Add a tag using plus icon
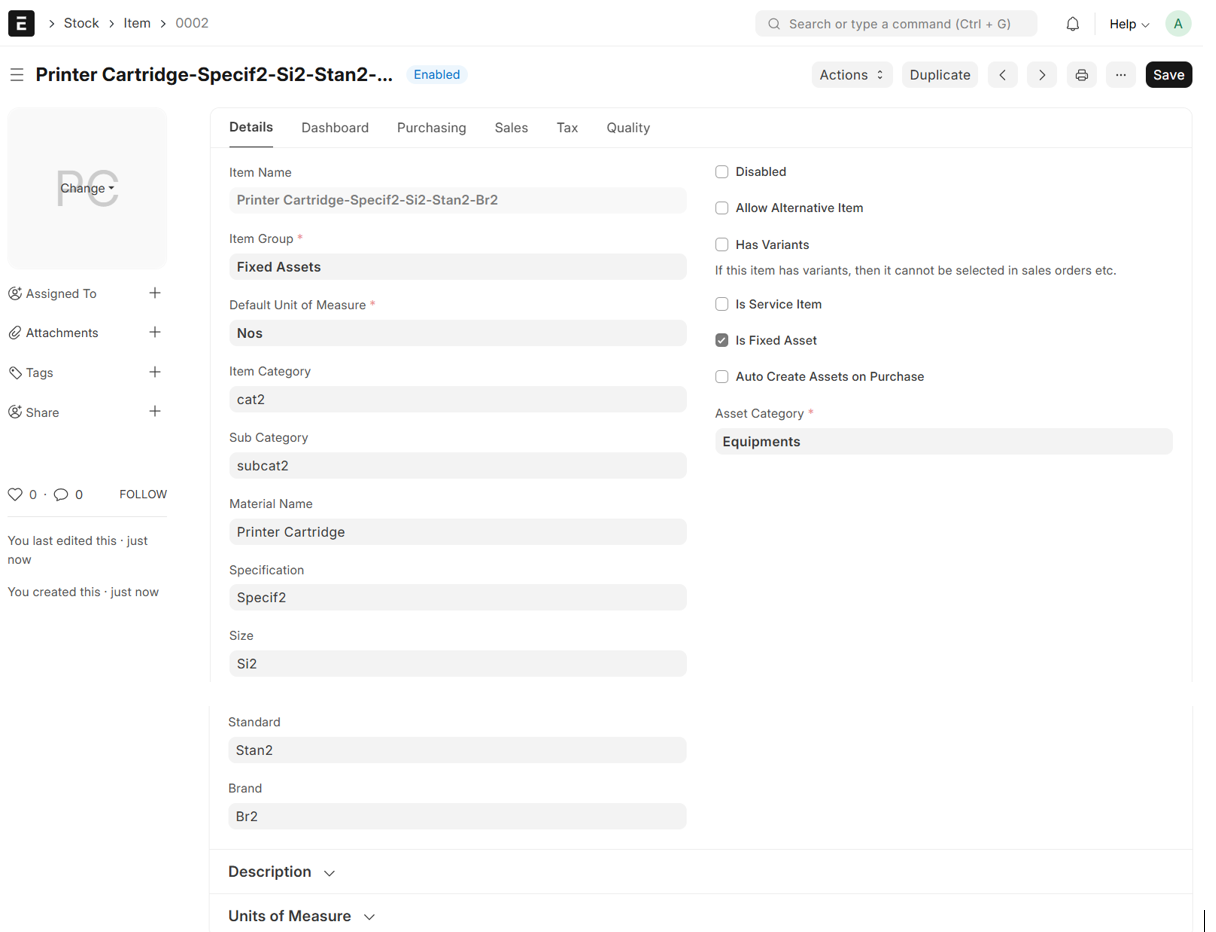The width and height of the screenshot is (1216, 932). [x=155, y=372]
